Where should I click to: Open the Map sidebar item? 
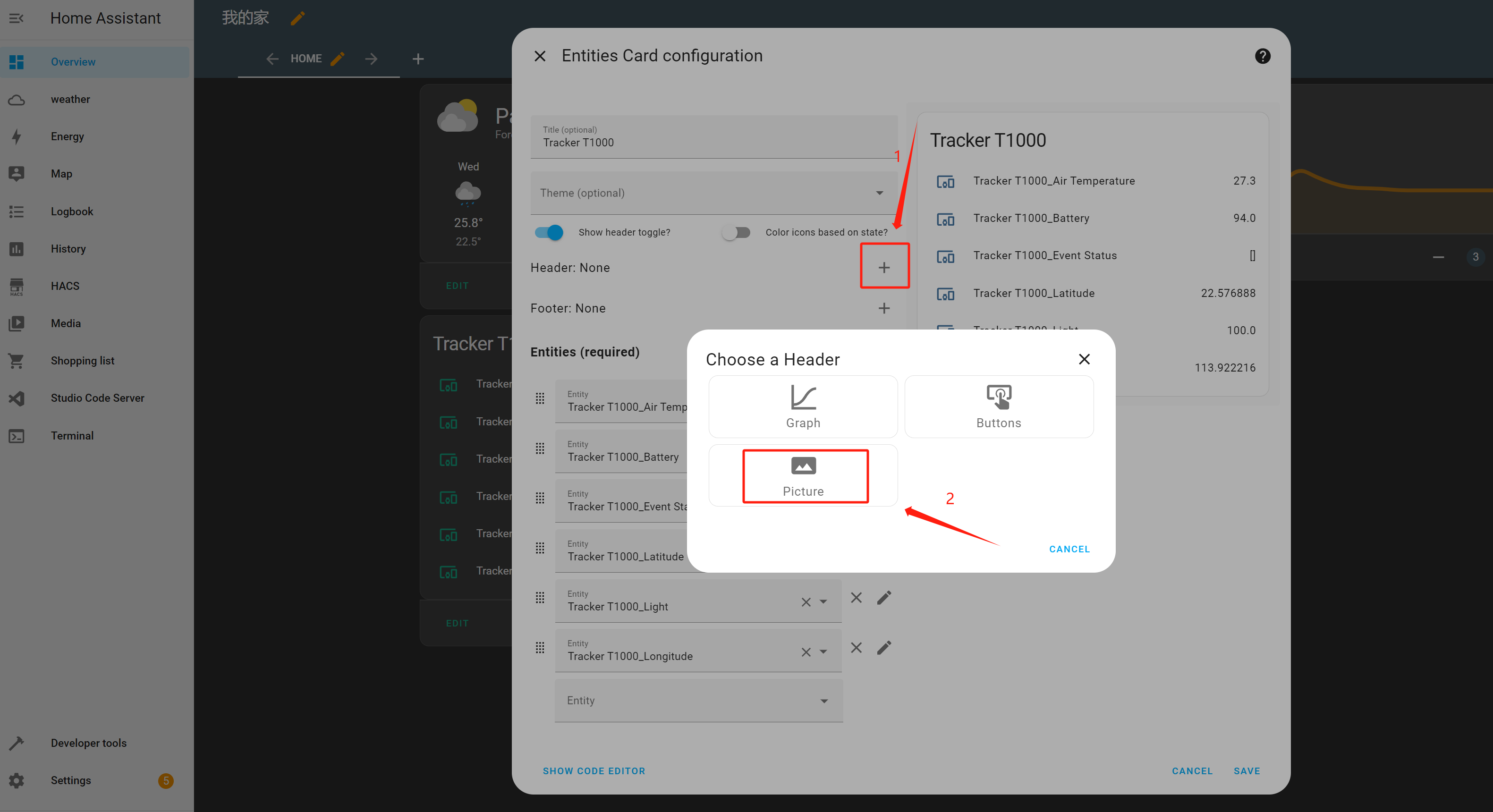[95, 174]
